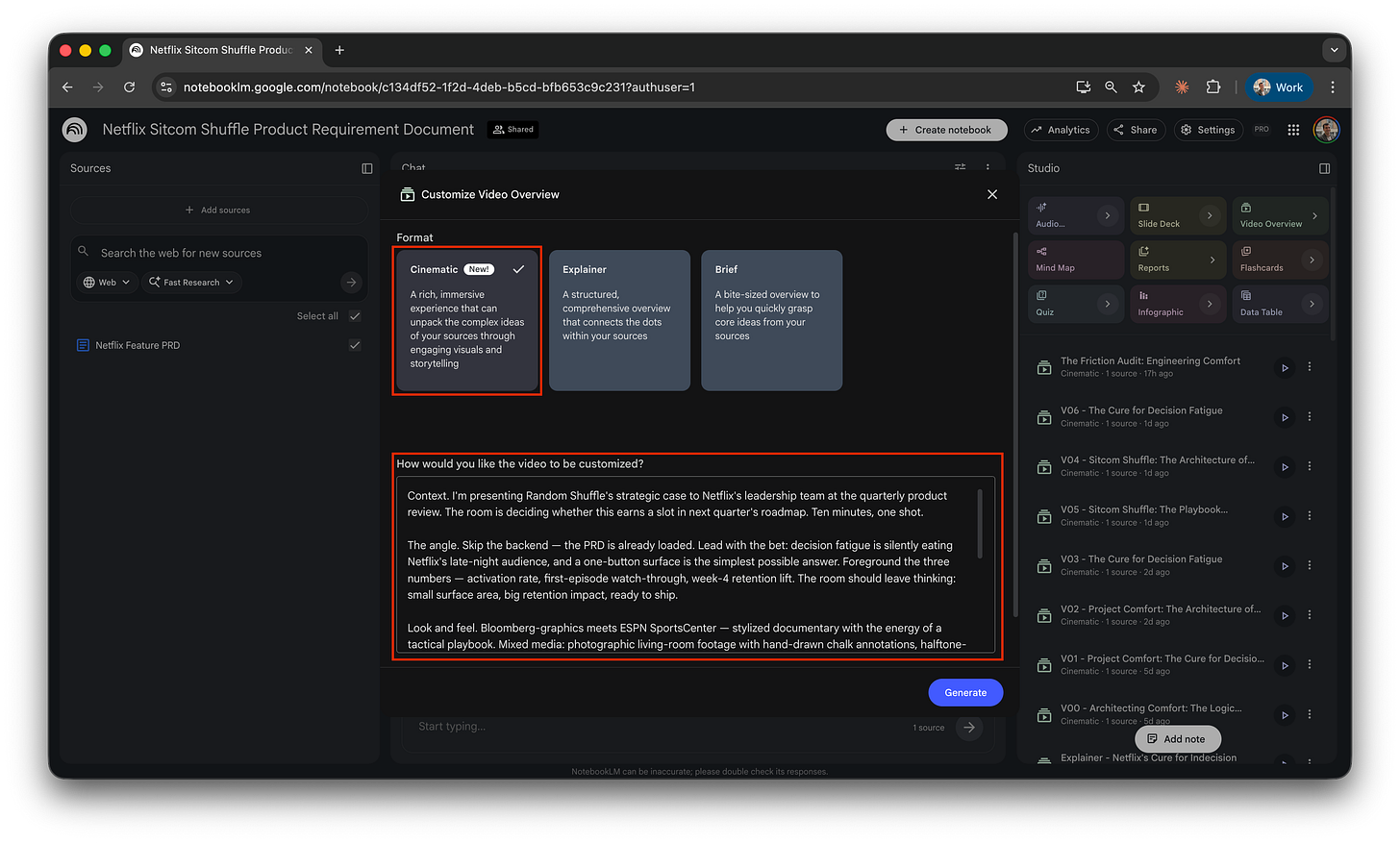
Task: Expand Audio overview options chevron
Action: (x=1108, y=216)
